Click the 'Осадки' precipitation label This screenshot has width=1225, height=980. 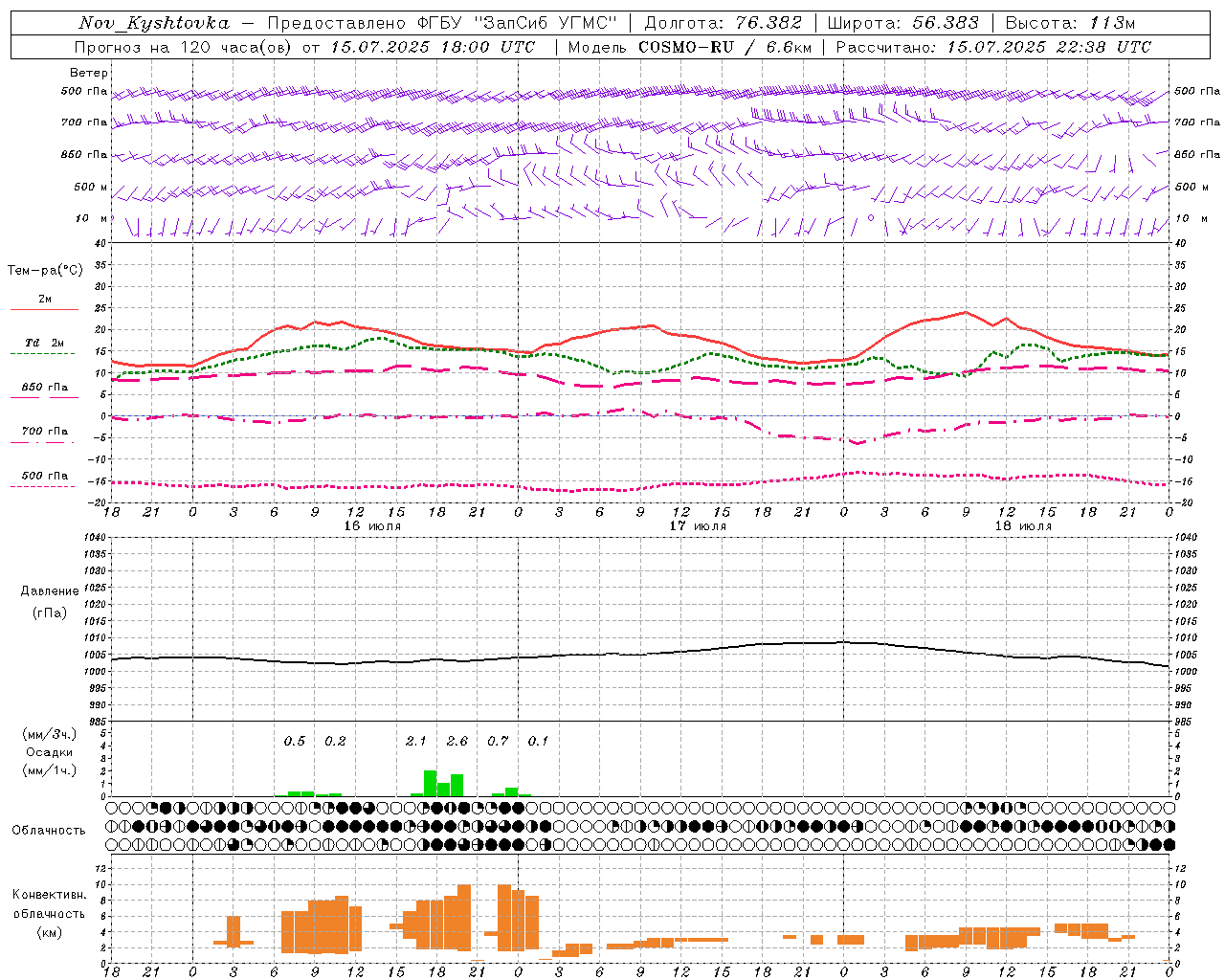pos(50,752)
